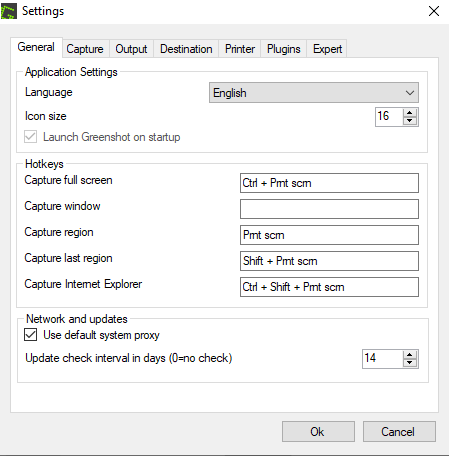Click the Capture last region hotkey field

tap(329, 261)
